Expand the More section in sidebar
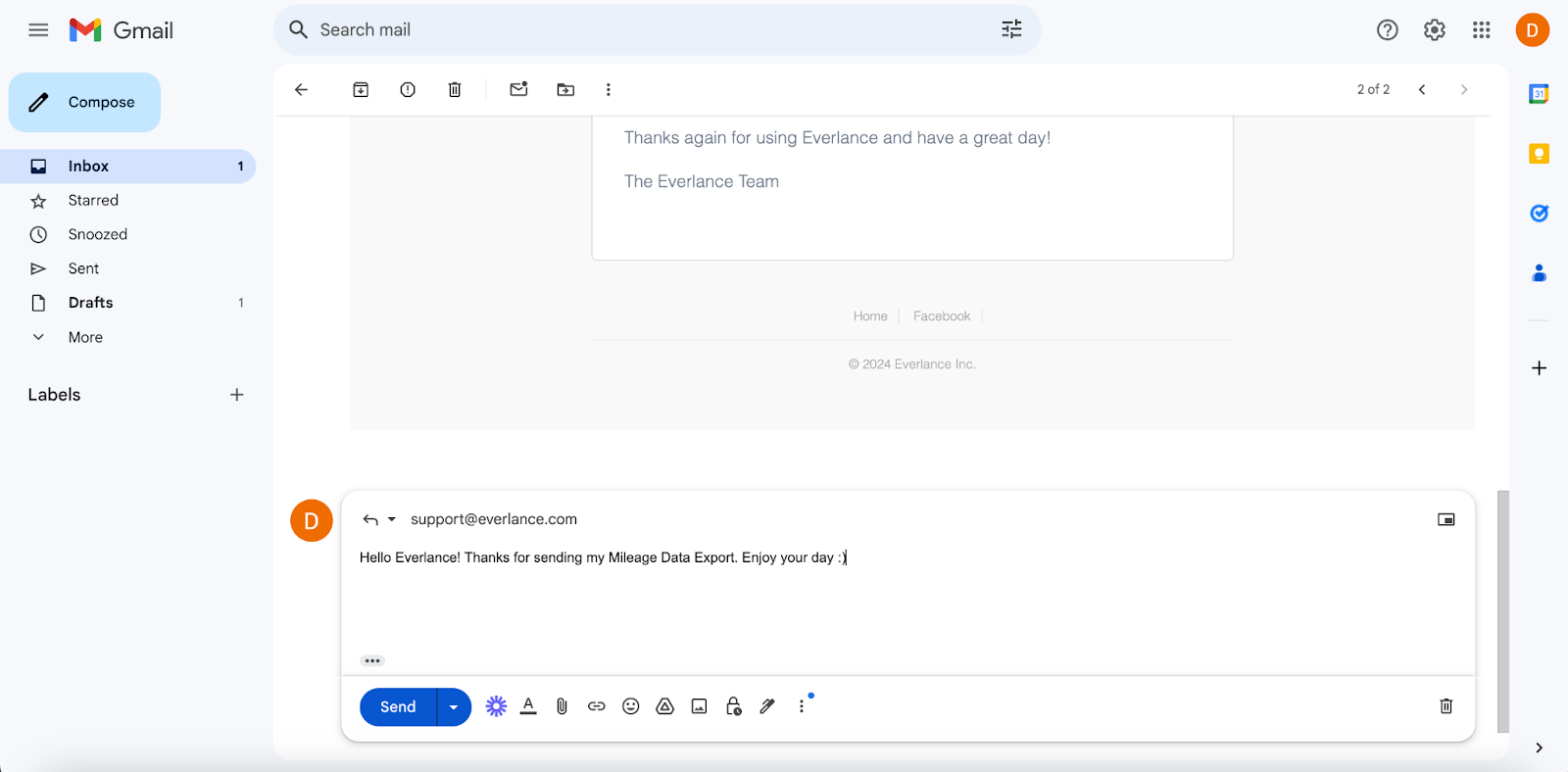 pos(85,337)
